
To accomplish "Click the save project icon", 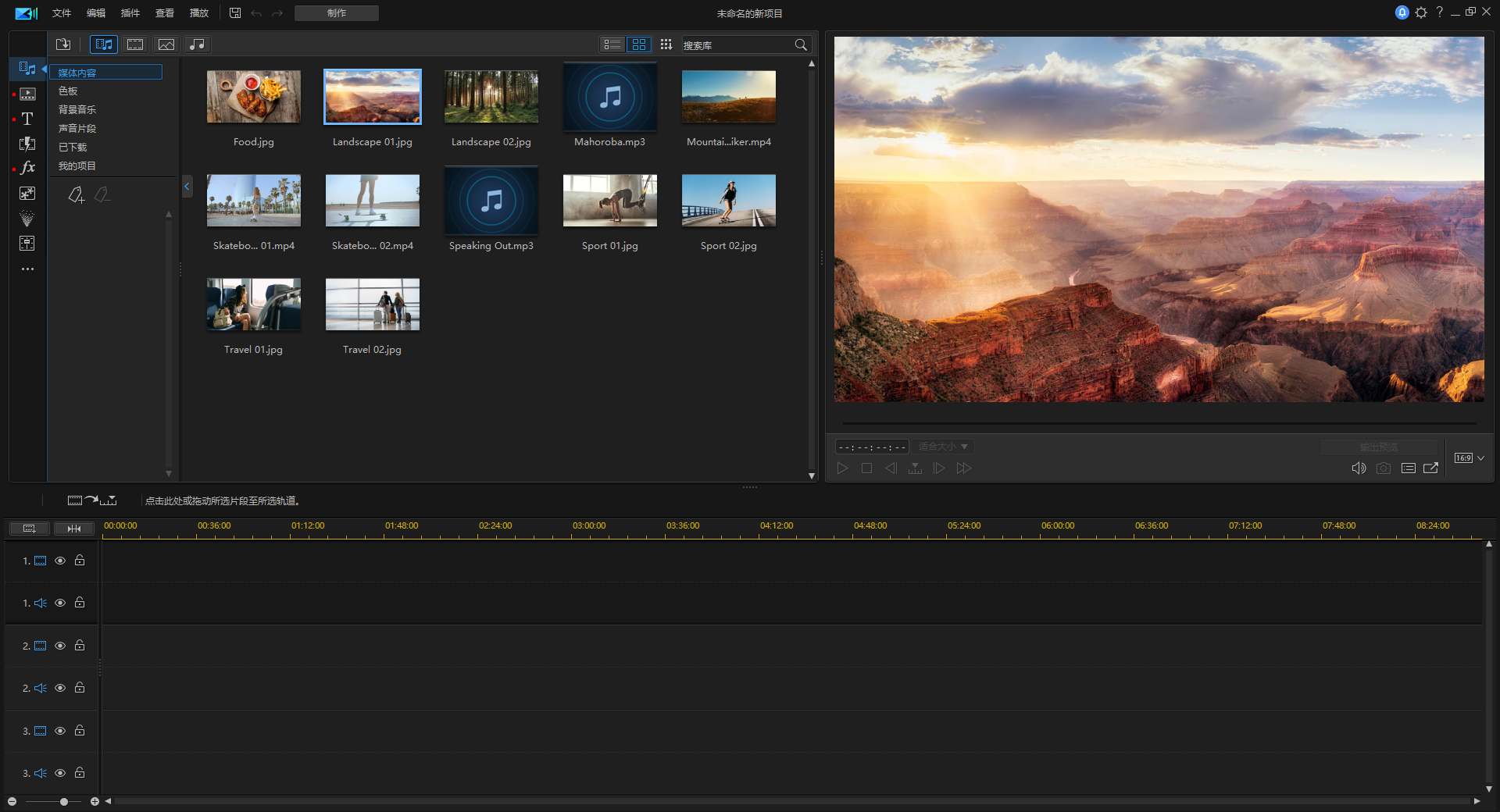I will 235,13.
